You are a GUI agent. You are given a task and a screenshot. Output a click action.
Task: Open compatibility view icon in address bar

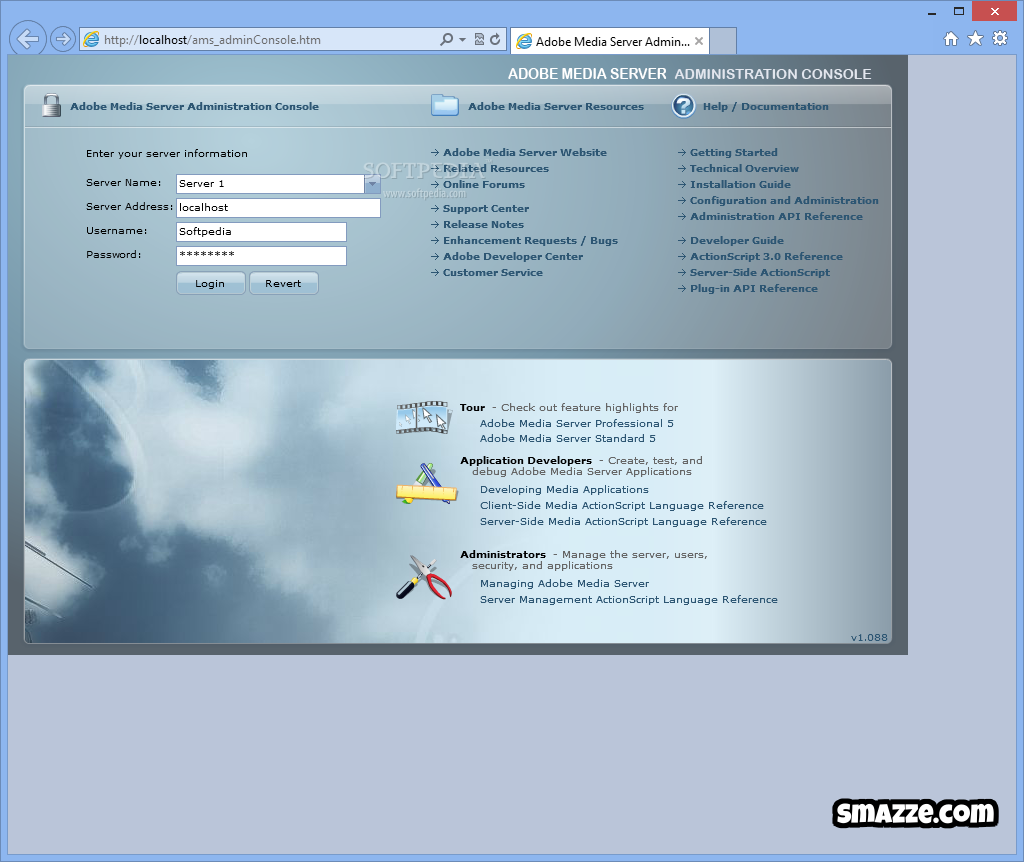tap(479, 39)
